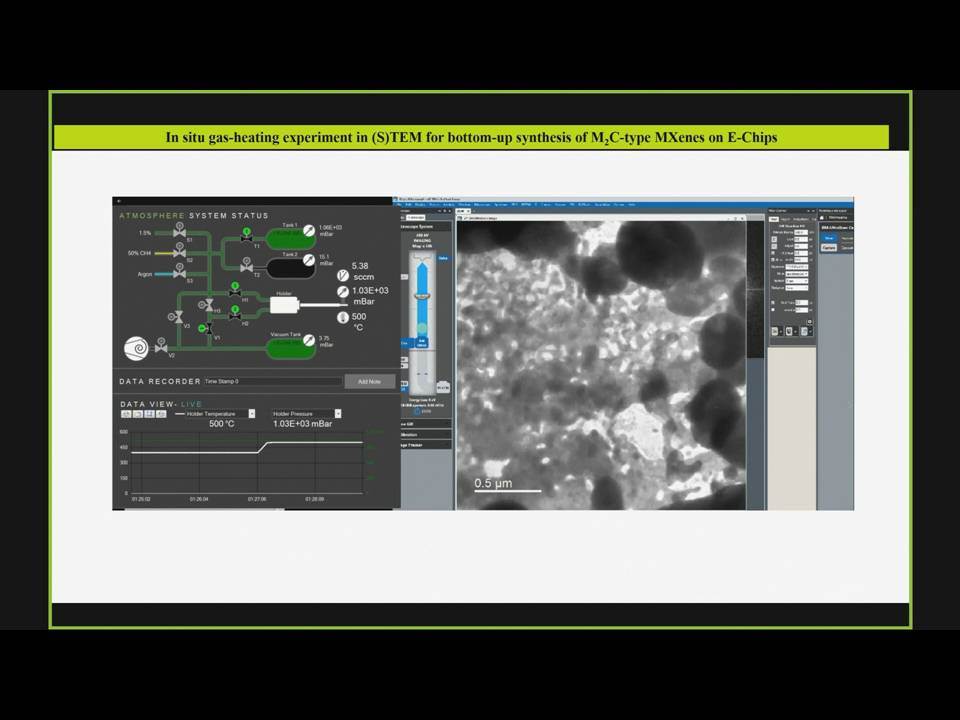Toggle the H3 bypass valve

207,304
